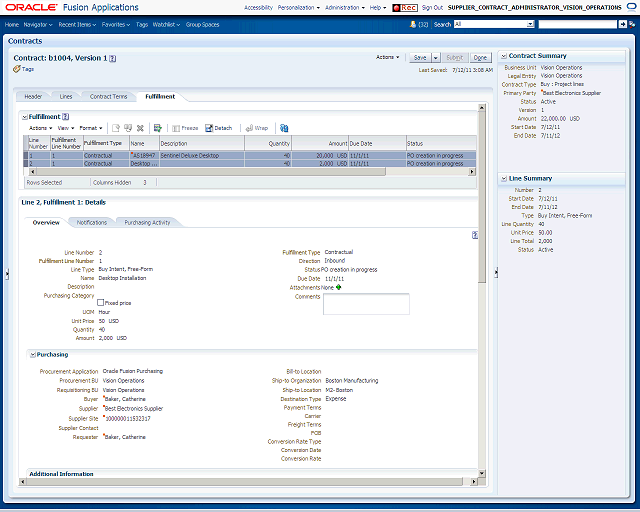
Task: Collapse the Line Summary panel
Action: pos(504,178)
